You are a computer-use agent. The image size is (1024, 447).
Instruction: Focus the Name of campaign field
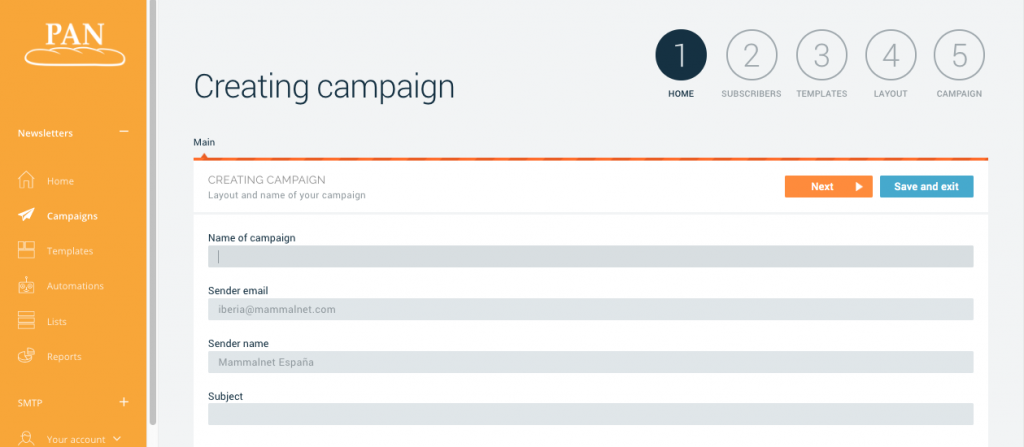(x=590, y=257)
